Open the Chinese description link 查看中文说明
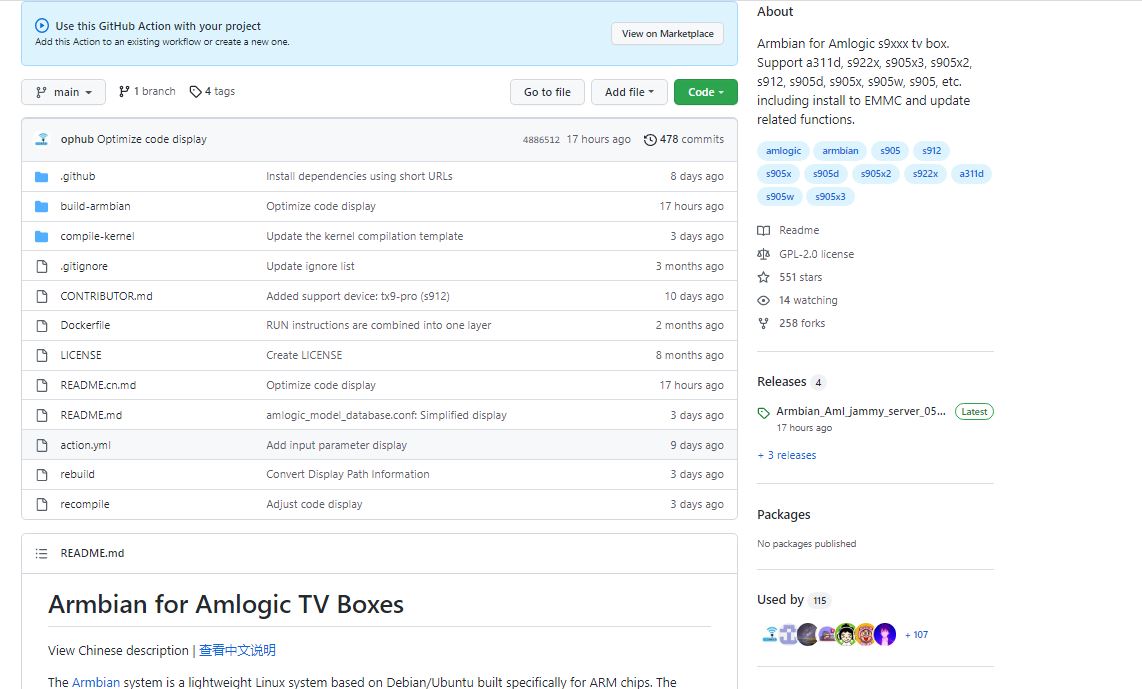This screenshot has height=689, width=1142. click(237, 650)
